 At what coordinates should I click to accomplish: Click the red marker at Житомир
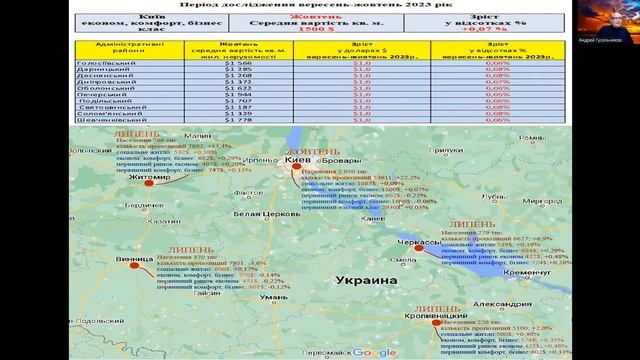coord(149,183)
